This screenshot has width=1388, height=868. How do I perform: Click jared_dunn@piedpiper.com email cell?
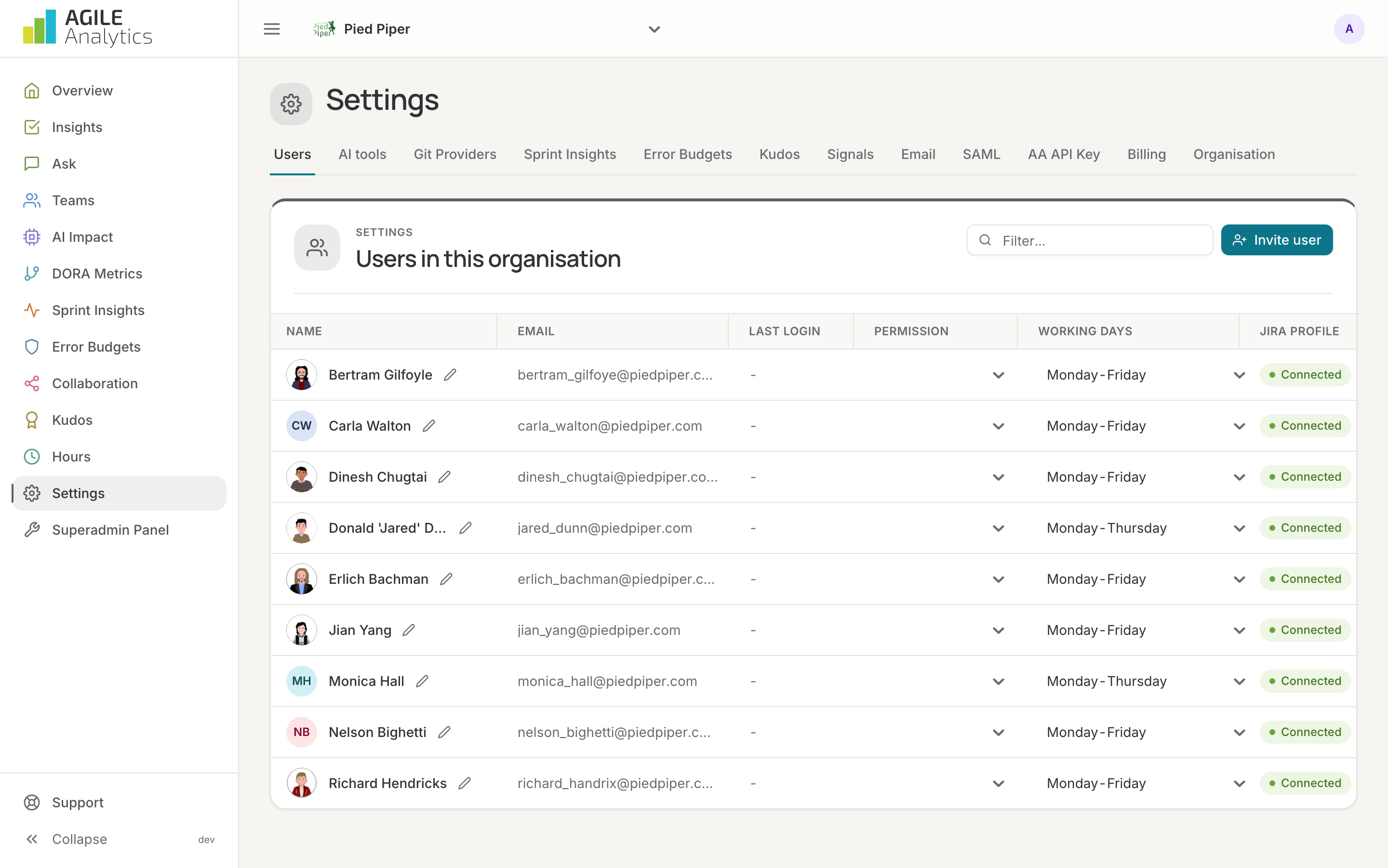[605, 528]
